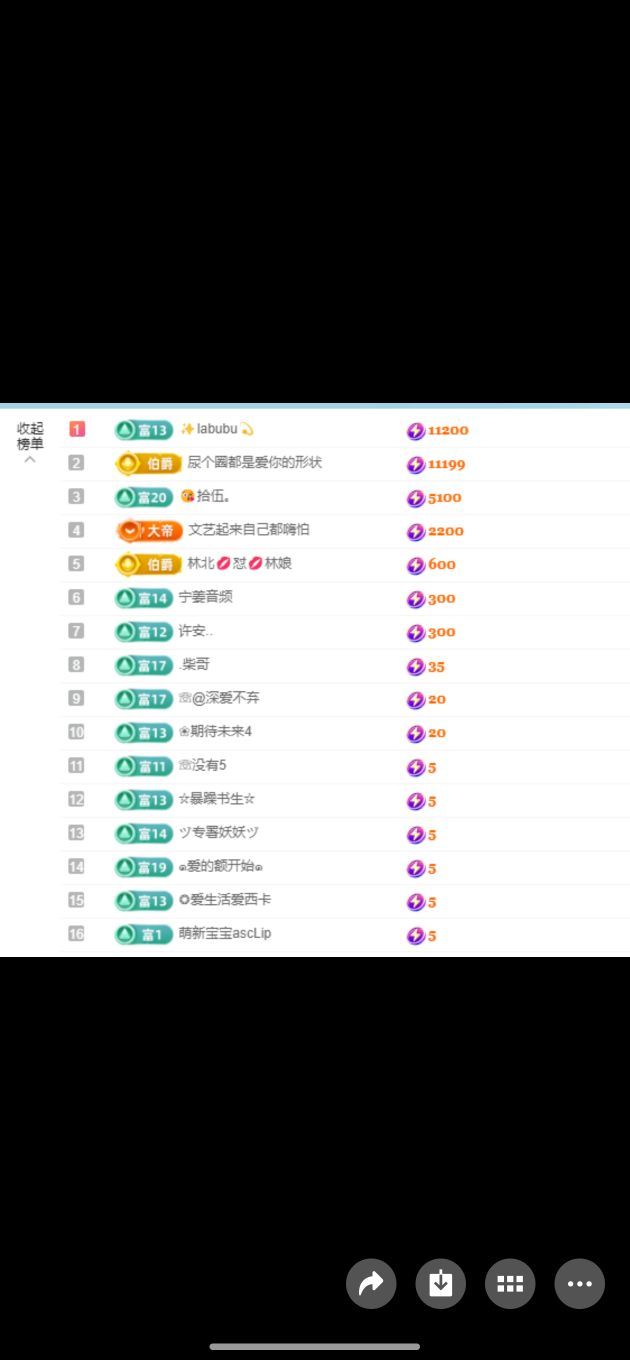Click rank 3 badge icon
The width and height of the screenshot is (630, 1360).
pyautogui.click(x=77, y=496)
